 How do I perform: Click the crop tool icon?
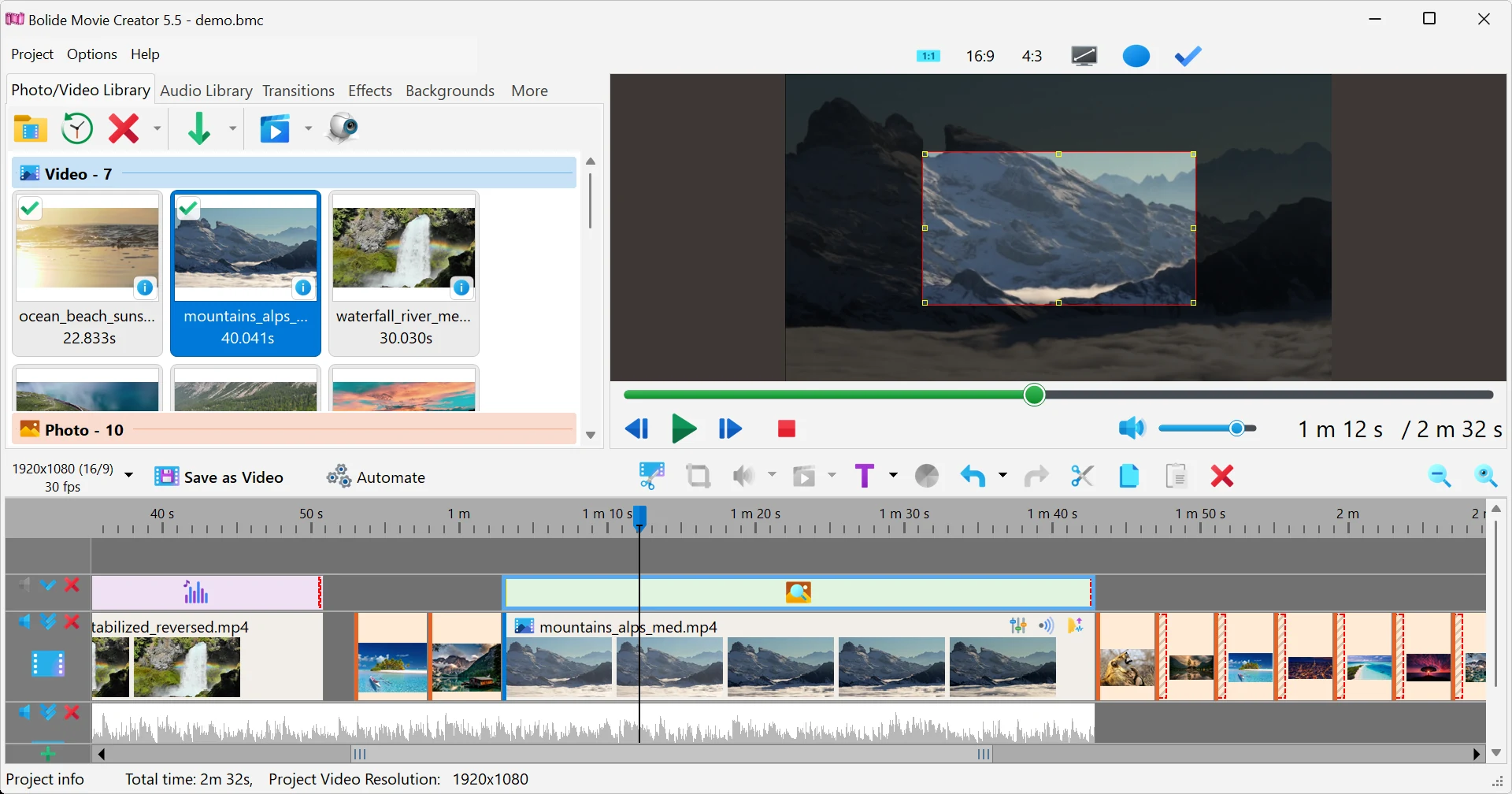(699, 476)
